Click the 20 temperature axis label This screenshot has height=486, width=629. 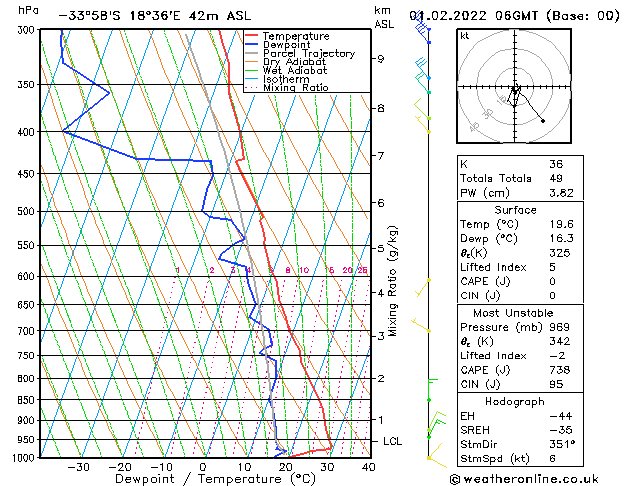pos(286,467)
